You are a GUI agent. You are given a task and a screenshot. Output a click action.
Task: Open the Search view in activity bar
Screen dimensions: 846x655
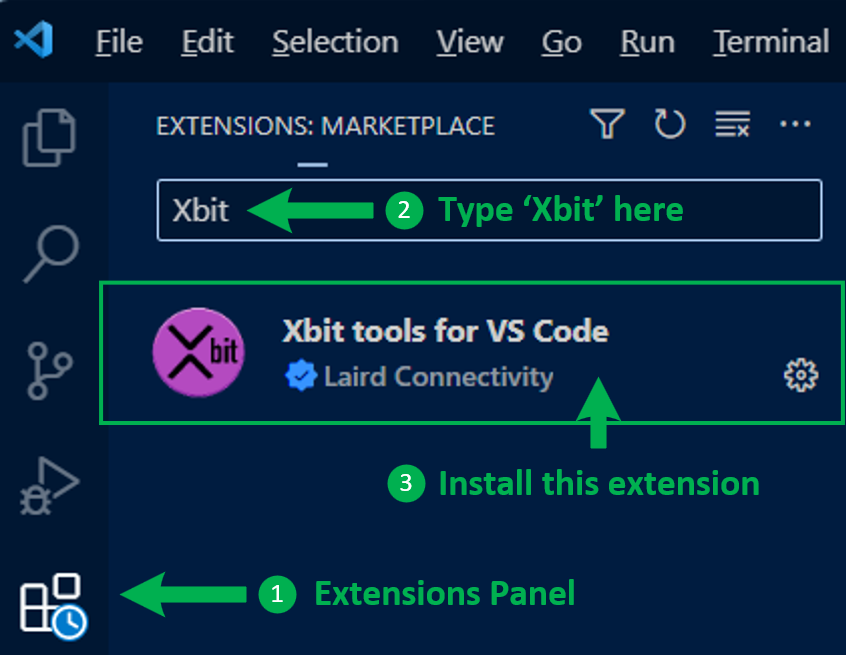(50, 252)
